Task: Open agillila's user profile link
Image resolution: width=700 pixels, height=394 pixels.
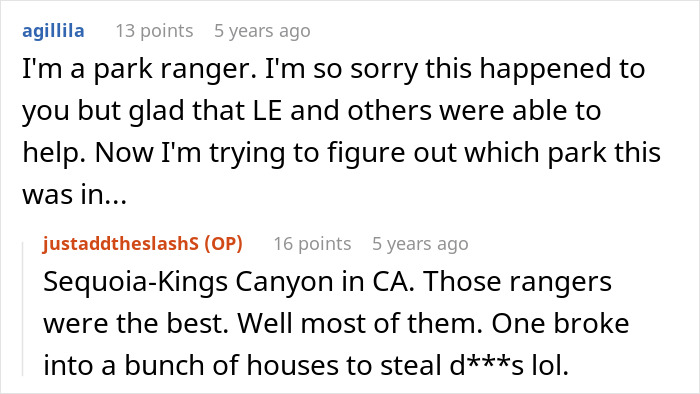Action: pyautogui.click(x=53, y=31)
